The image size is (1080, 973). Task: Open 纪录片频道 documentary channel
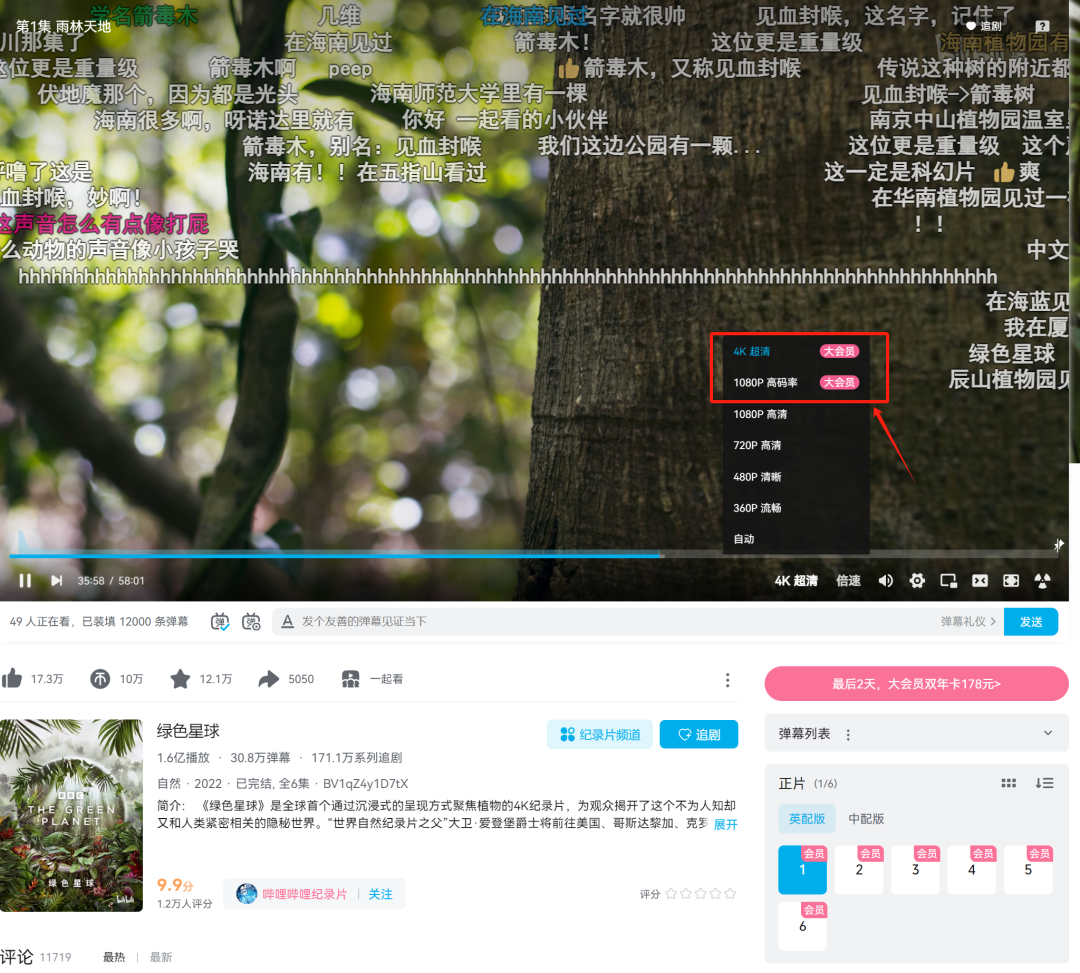[x=599, y=734]
